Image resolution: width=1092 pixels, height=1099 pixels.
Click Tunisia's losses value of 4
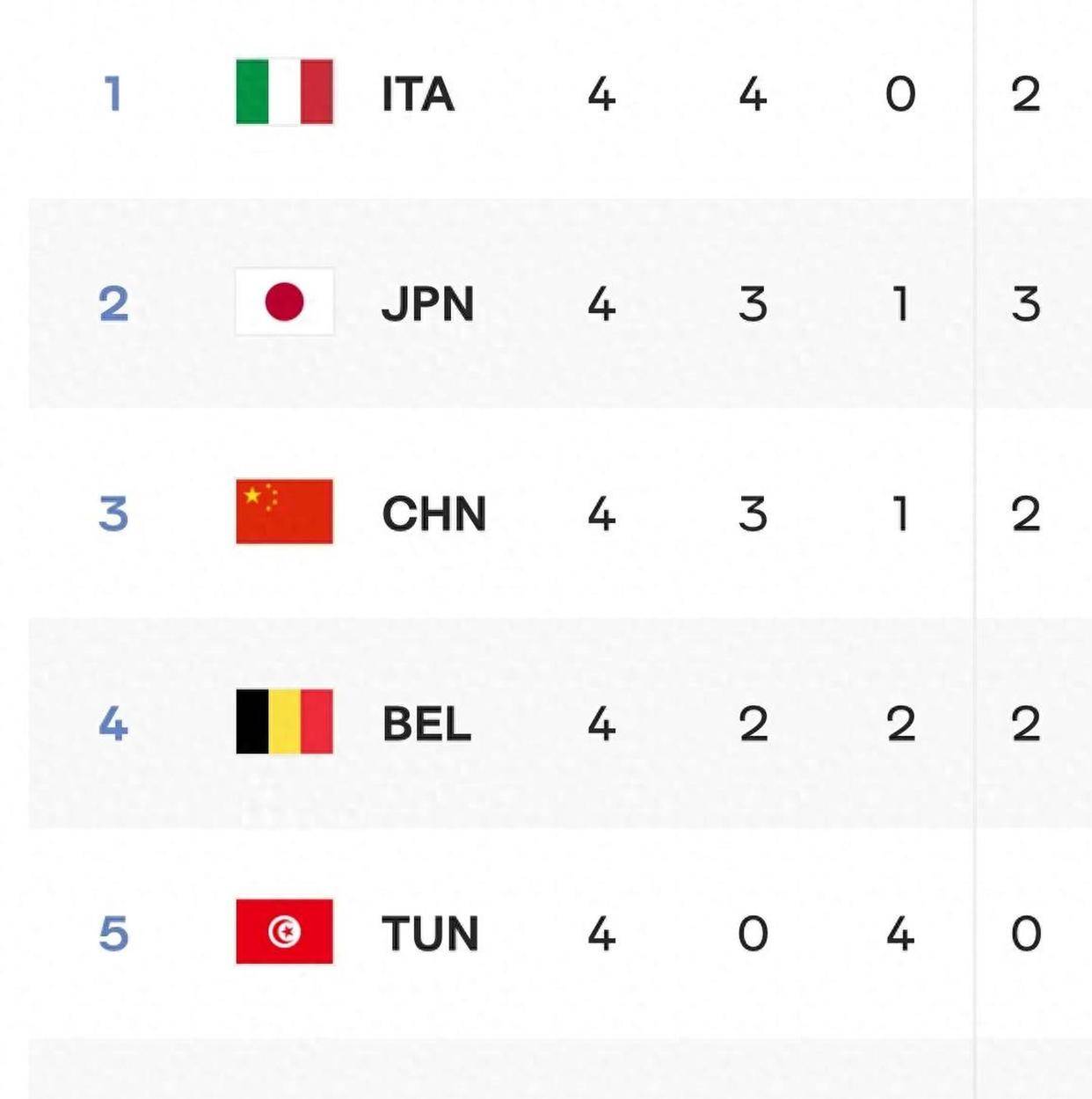[900, 933]
